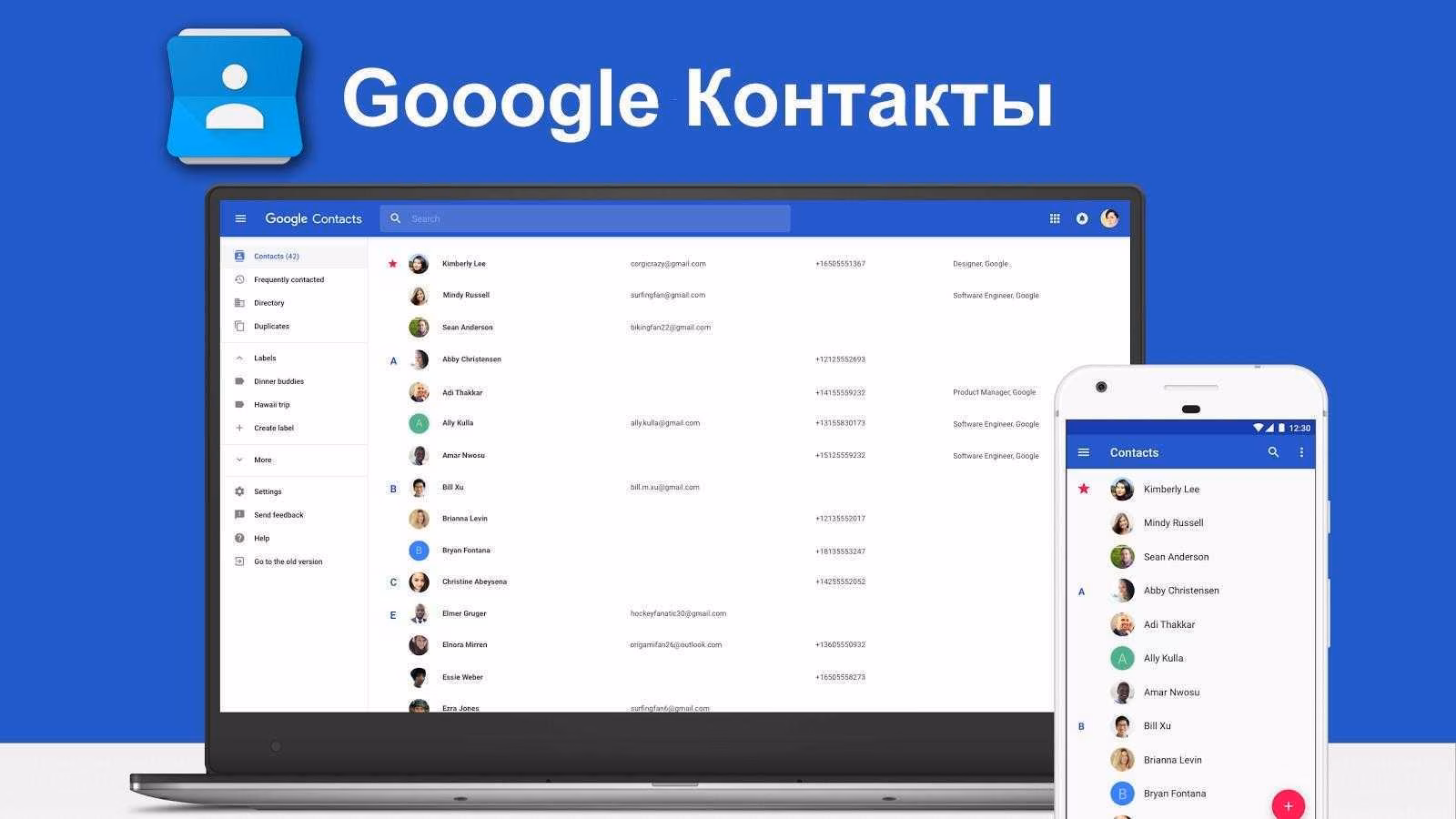Click the question mark icon beside Help
The width and height of the screenshot is (1456, 819).
tap(239, 538)
